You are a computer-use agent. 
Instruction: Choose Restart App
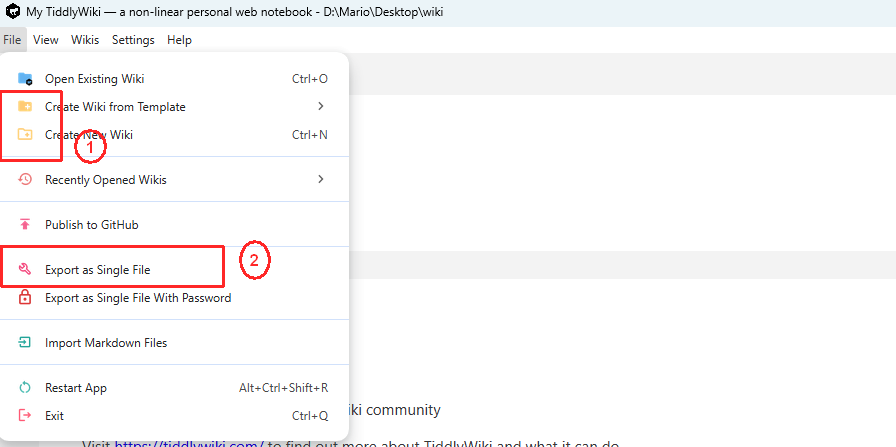(174, 388)
